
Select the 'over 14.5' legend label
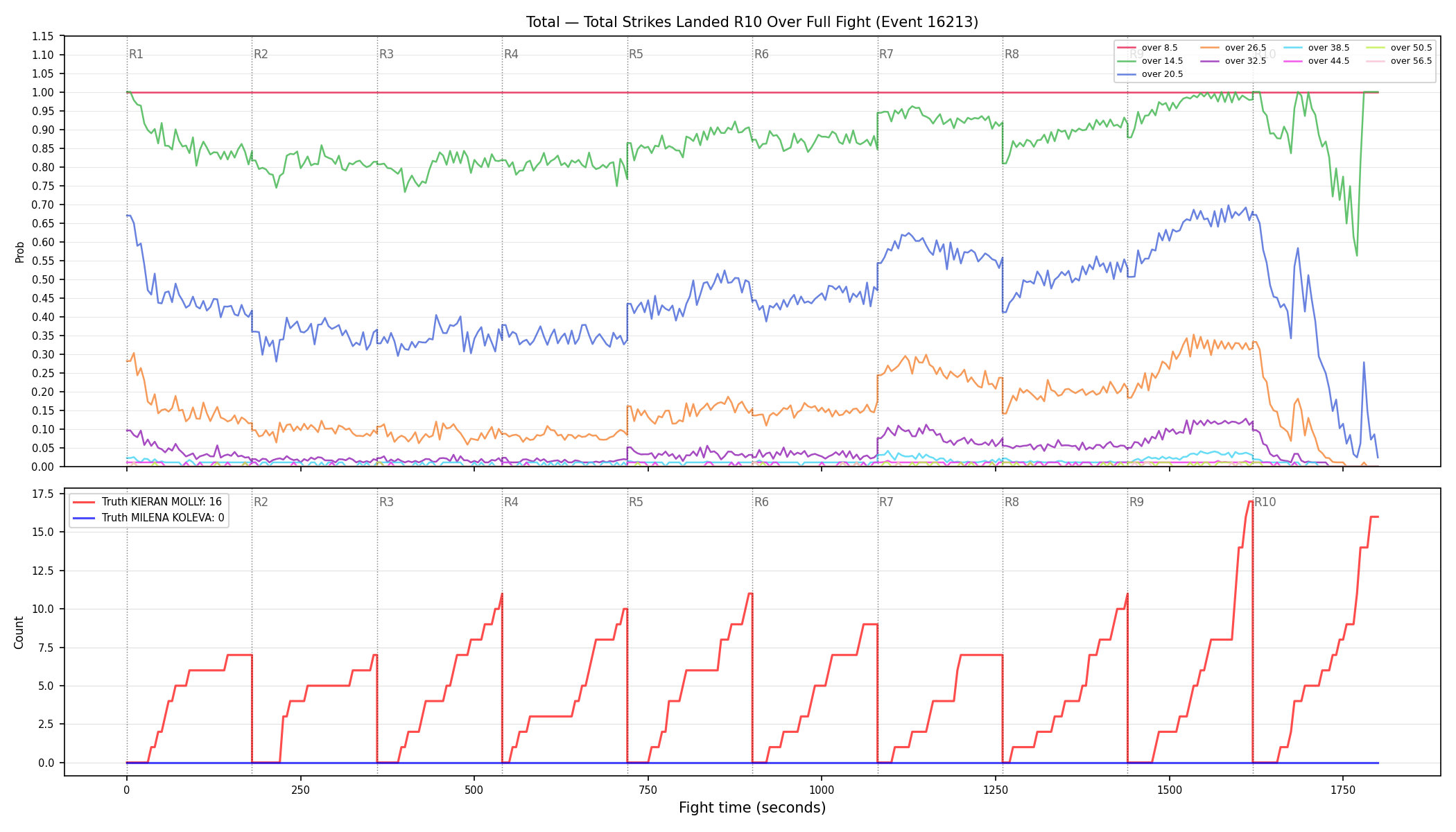(1162, 61)
